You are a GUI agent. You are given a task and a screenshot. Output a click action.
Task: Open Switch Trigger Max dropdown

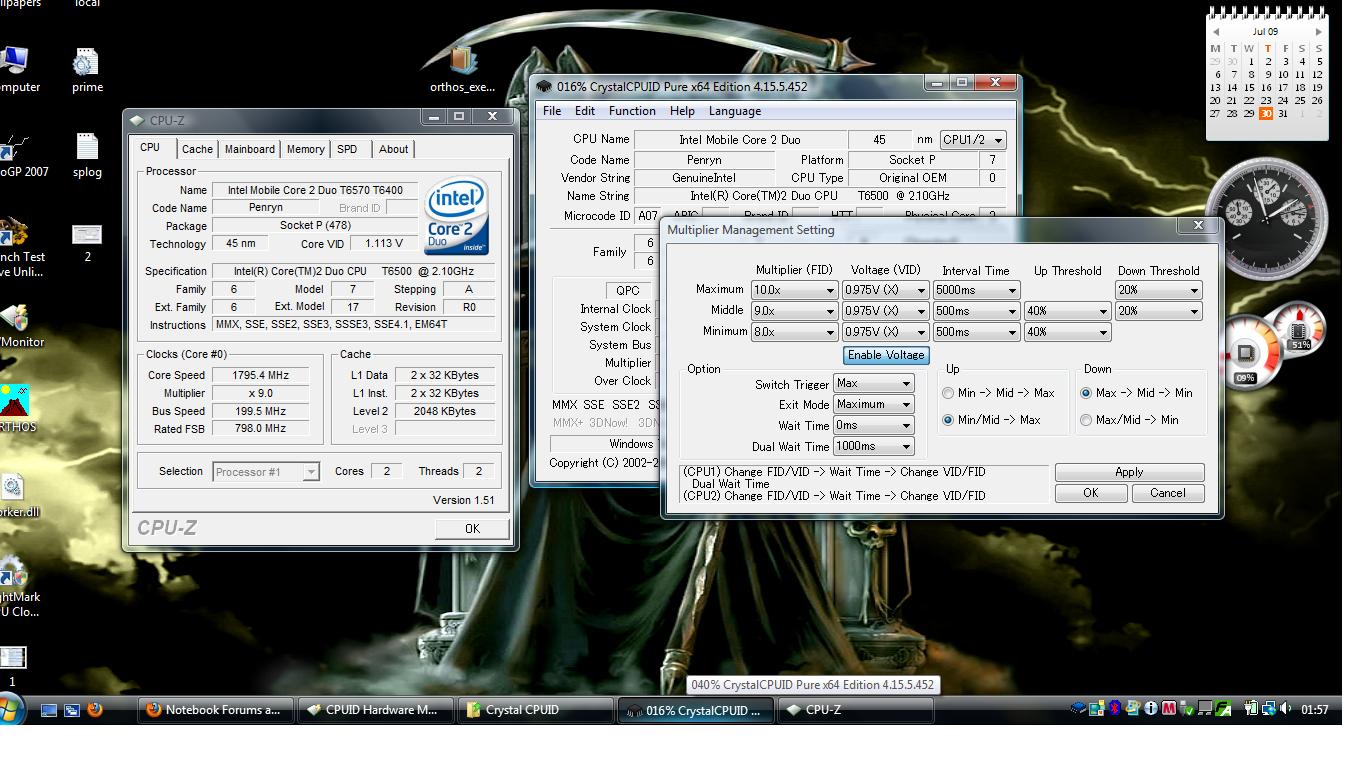pyautogui.click(x=875, y=384)
